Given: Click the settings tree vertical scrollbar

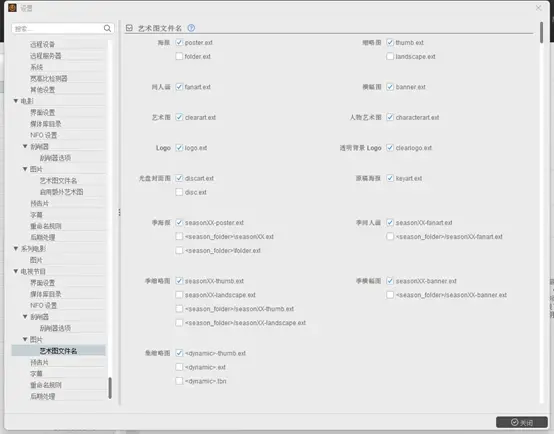Looking at the screenshot, I should tap(110, 388).
